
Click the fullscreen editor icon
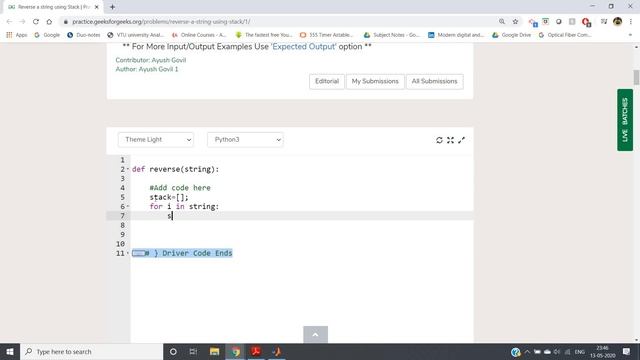[450, 140]
